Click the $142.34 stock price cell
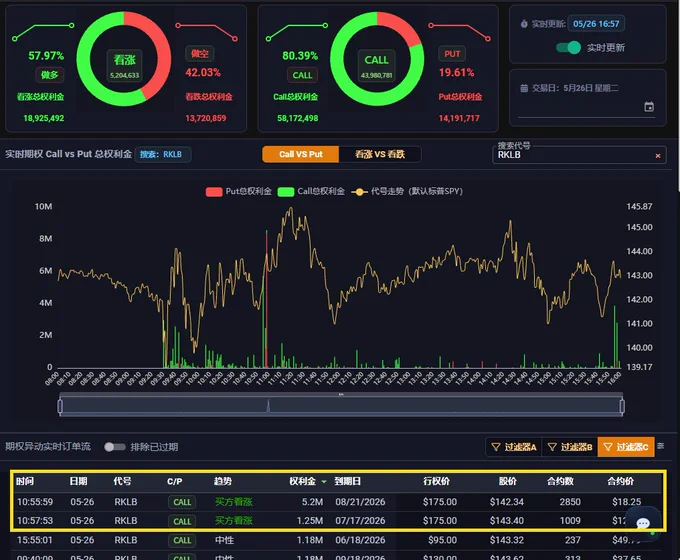This screenshot has width=680, height=560. 507,502
